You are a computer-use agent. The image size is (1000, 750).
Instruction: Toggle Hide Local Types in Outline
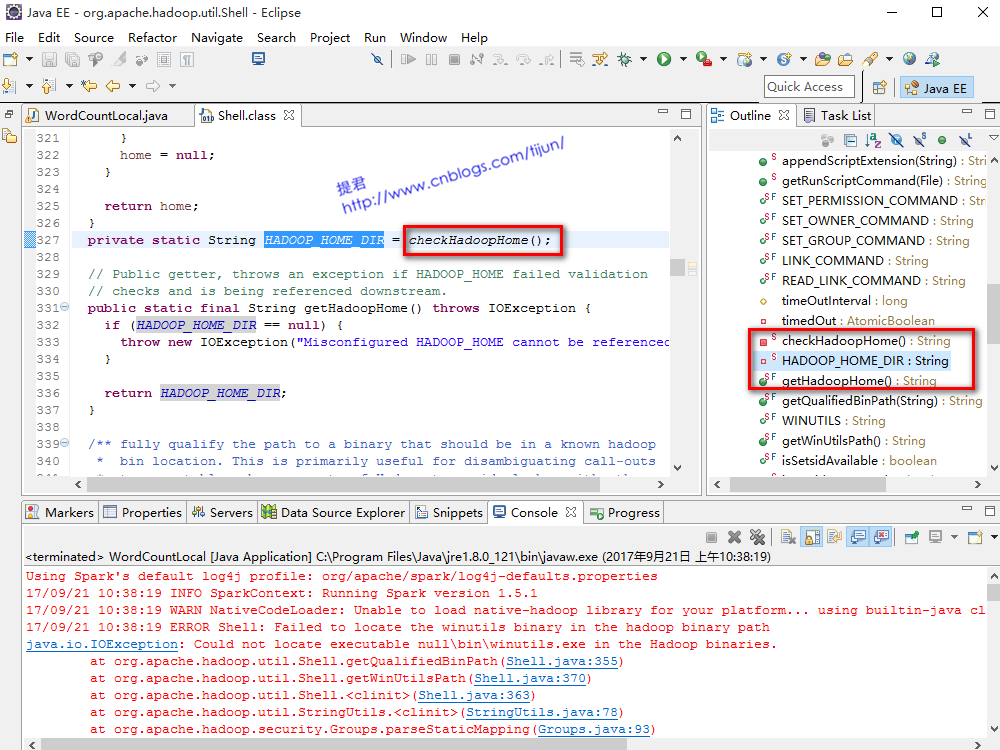966,140
